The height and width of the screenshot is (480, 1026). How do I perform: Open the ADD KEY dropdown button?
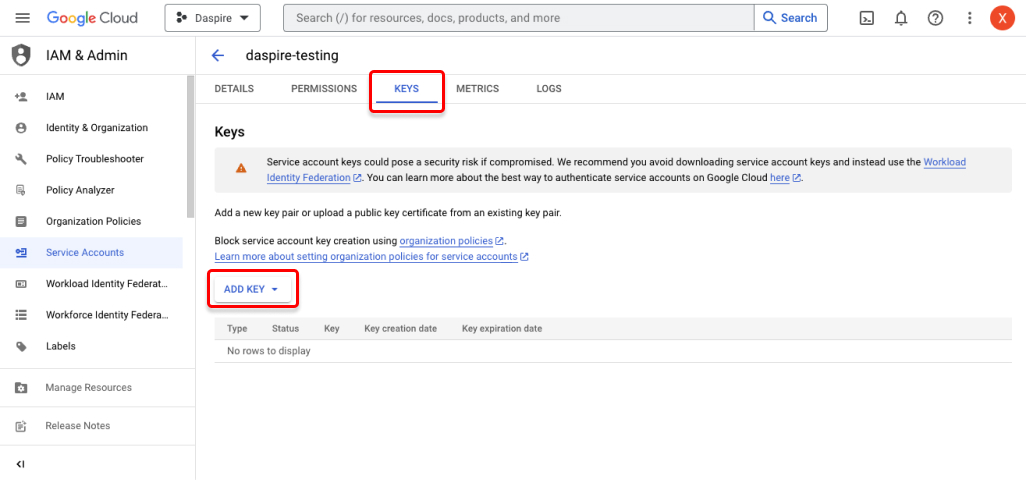pyautogui.click(x=253, y=289)
